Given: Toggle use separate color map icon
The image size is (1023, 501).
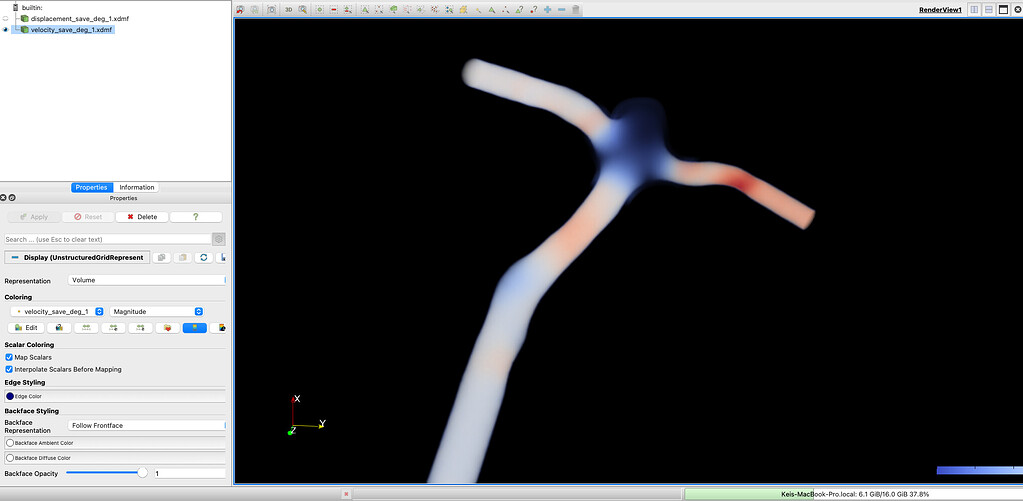Looking at the screenshot, I should [x=59, y=327].
